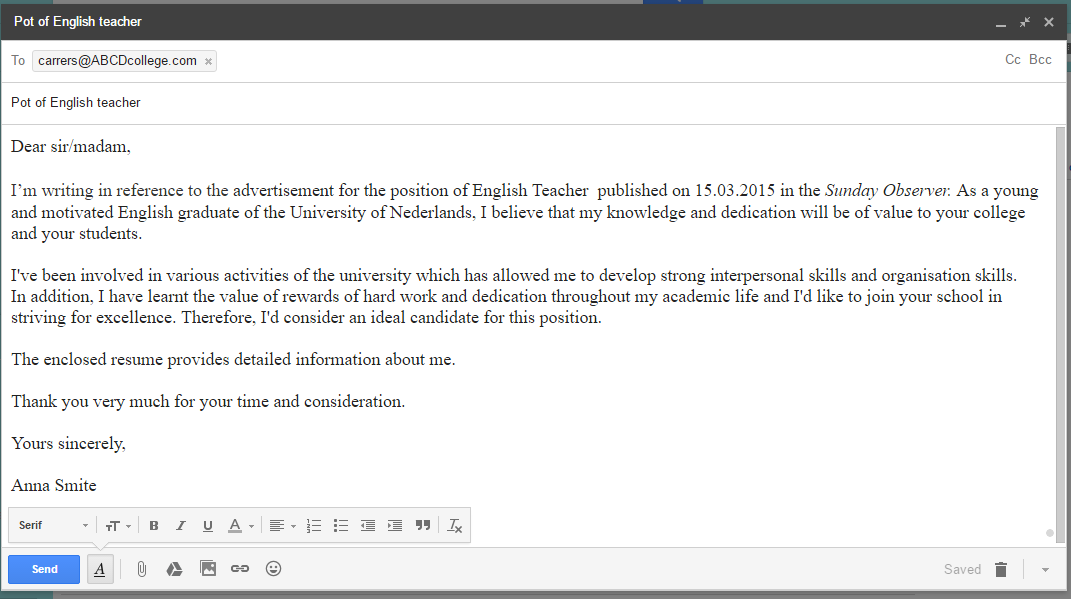Open the Serif font family dropdown
Viewport: 1071px width, 599px height.
pos(50,525)
